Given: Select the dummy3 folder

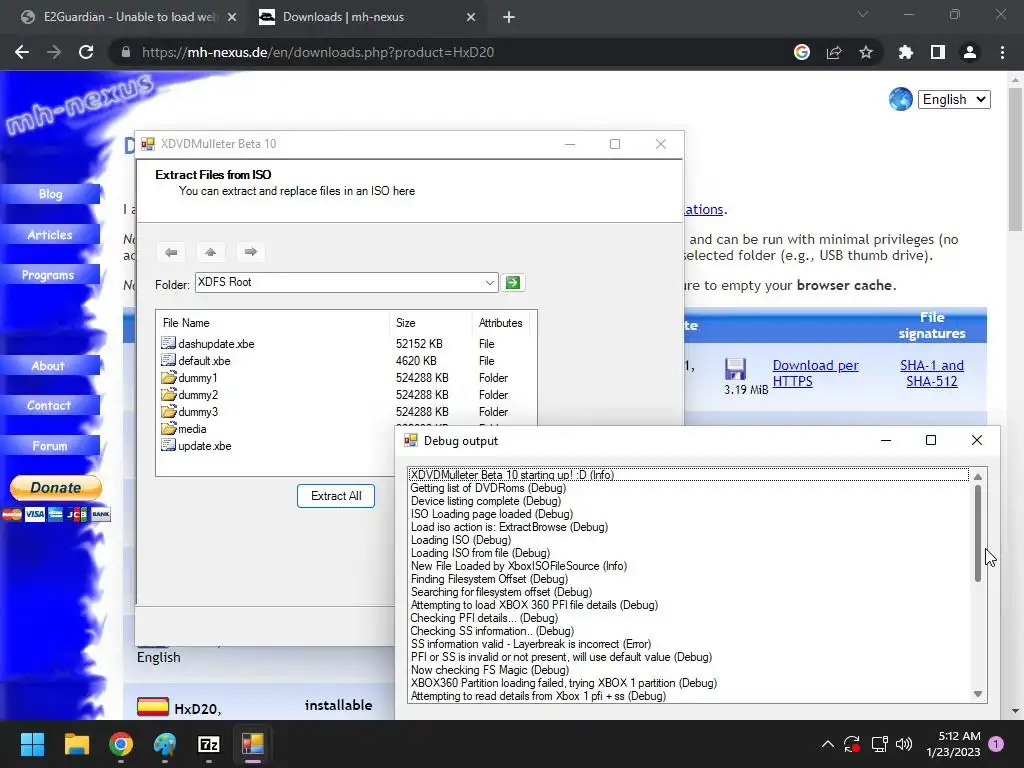Looking at the screenshot, I should (197, 411).
